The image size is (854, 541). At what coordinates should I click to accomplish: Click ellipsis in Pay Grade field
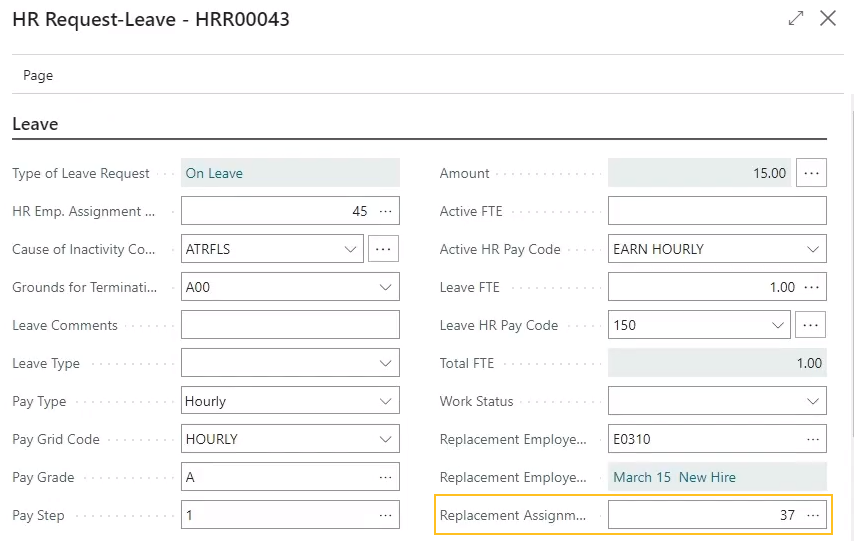[x=385, y=477]
